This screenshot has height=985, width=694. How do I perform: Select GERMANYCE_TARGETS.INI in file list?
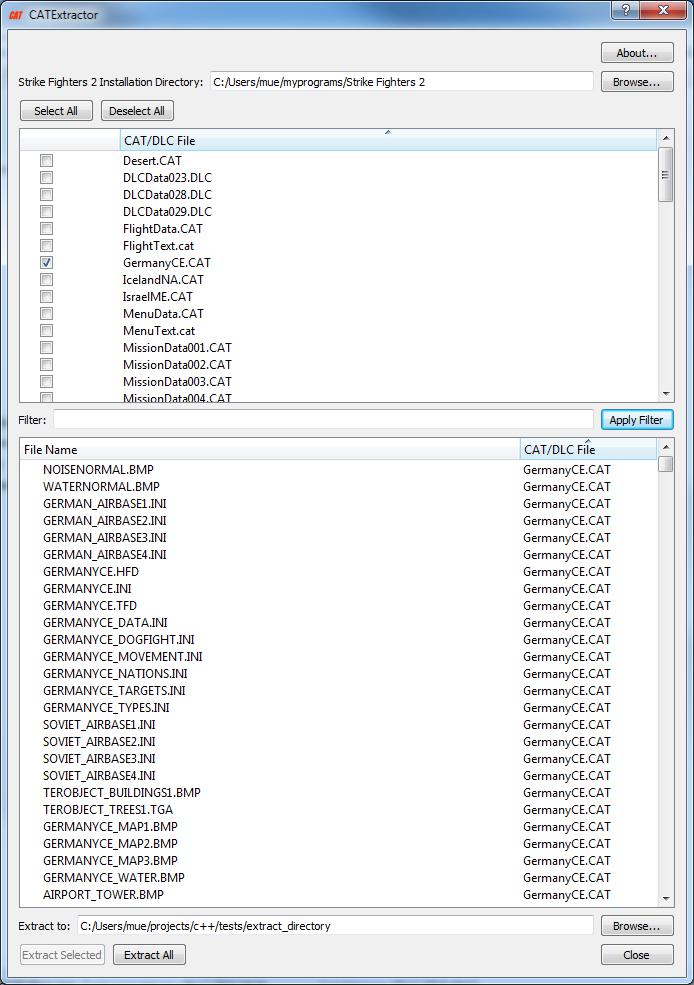click(114, 691)
